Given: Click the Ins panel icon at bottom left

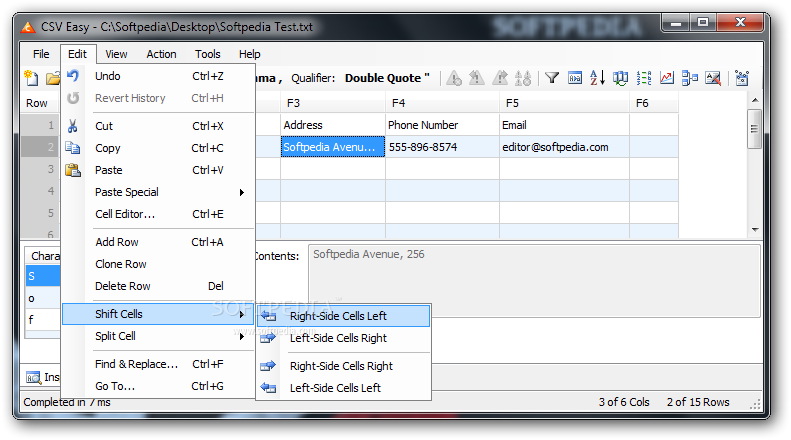Looking at the screenshot, I should pyautogui.click(x=33, y=377).
